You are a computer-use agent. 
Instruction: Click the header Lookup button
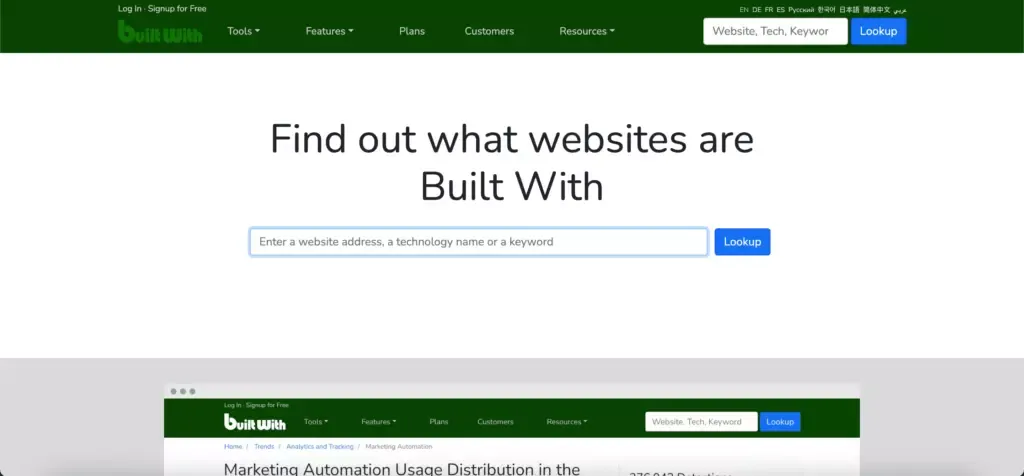click(878, 31)
